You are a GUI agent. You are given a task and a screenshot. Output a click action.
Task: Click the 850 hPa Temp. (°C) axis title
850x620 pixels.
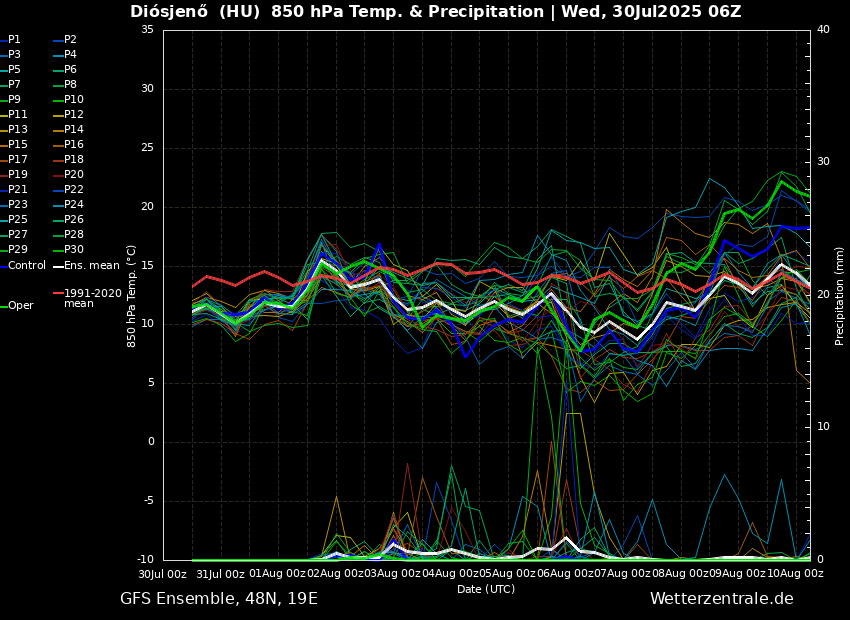[x=132, y=295]
